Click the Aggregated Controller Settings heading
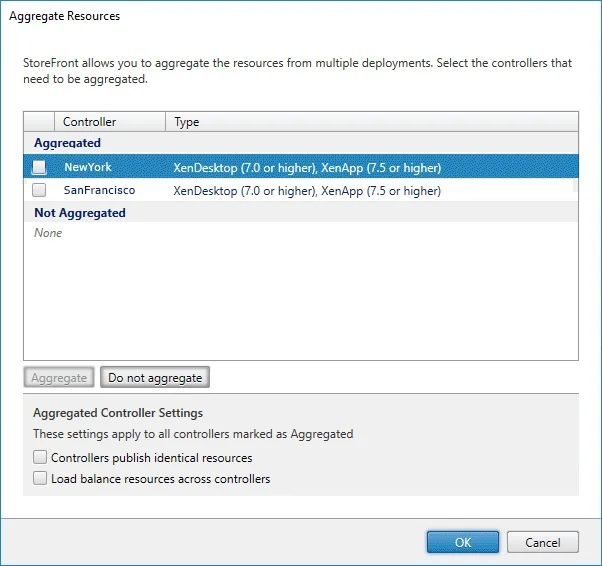The image size is (602, 566). [118, 413]
